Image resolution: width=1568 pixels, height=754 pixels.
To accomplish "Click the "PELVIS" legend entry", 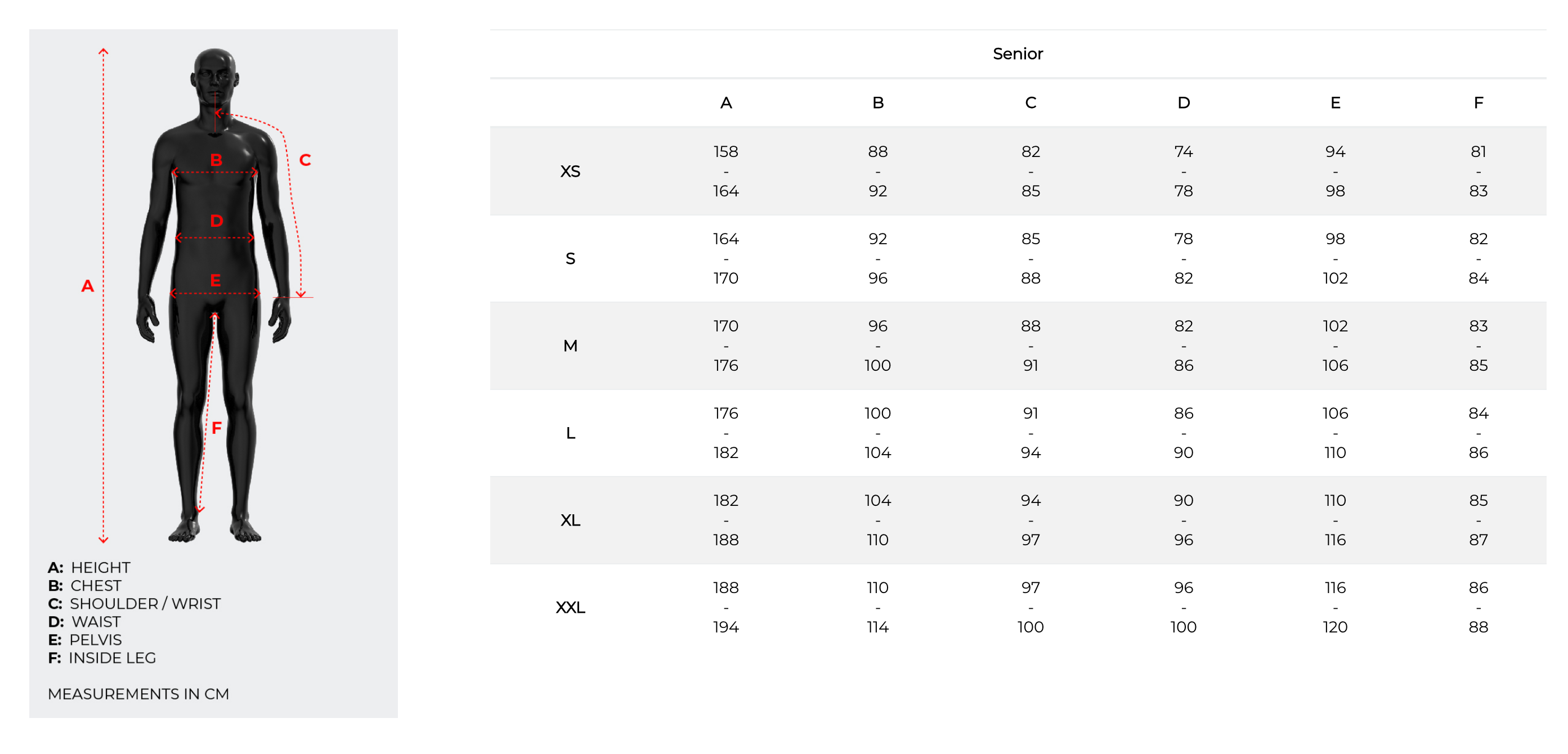I will [x=96, y=639].
